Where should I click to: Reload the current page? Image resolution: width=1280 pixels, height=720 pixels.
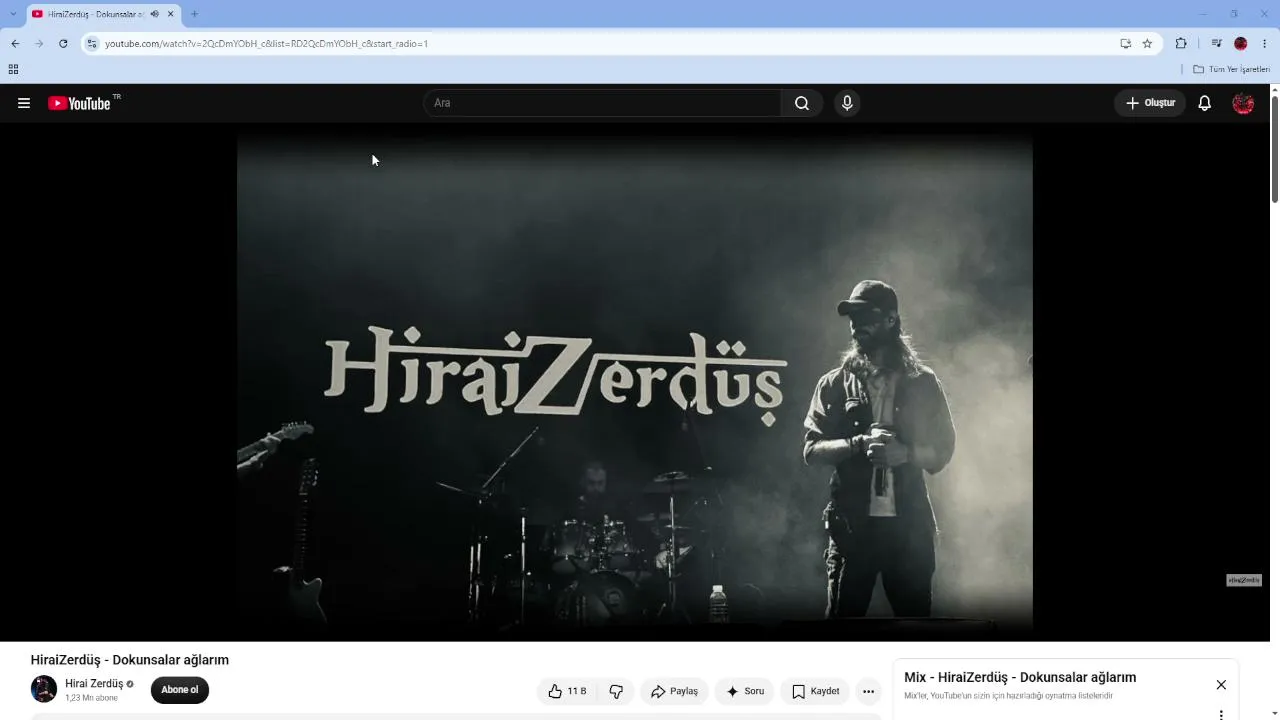tap(63, 43)
